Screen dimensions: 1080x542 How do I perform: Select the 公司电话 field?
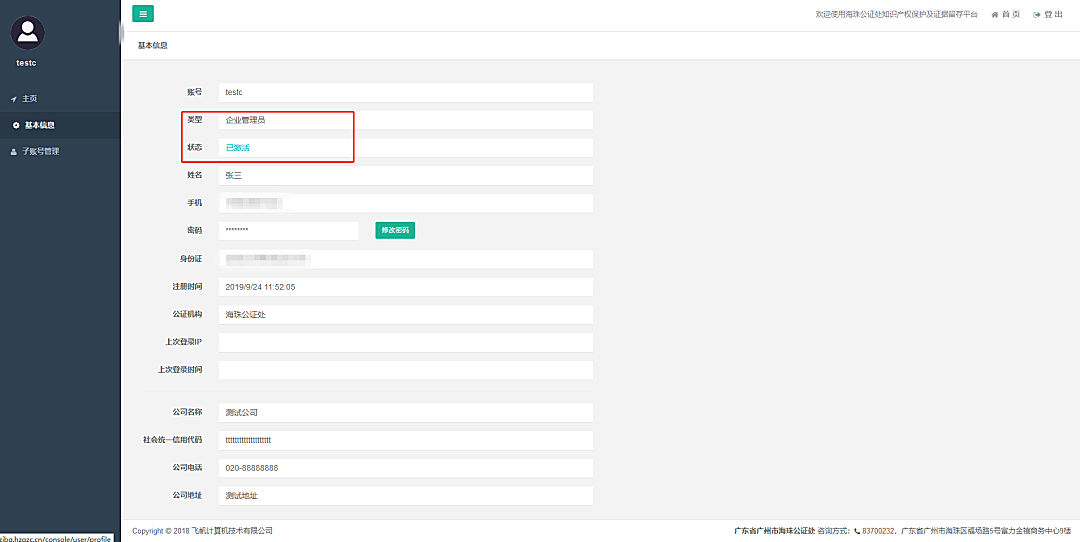(x=405, y=468)
